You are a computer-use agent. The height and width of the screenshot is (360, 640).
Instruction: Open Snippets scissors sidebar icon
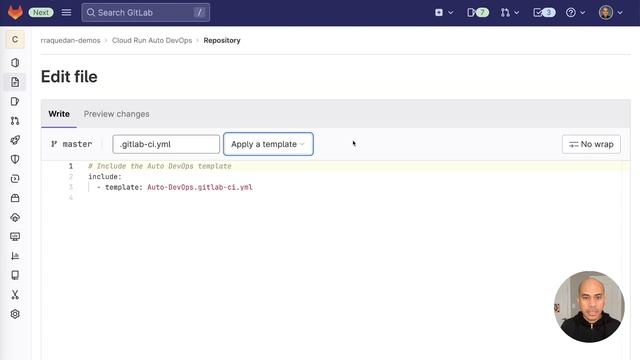15,295
